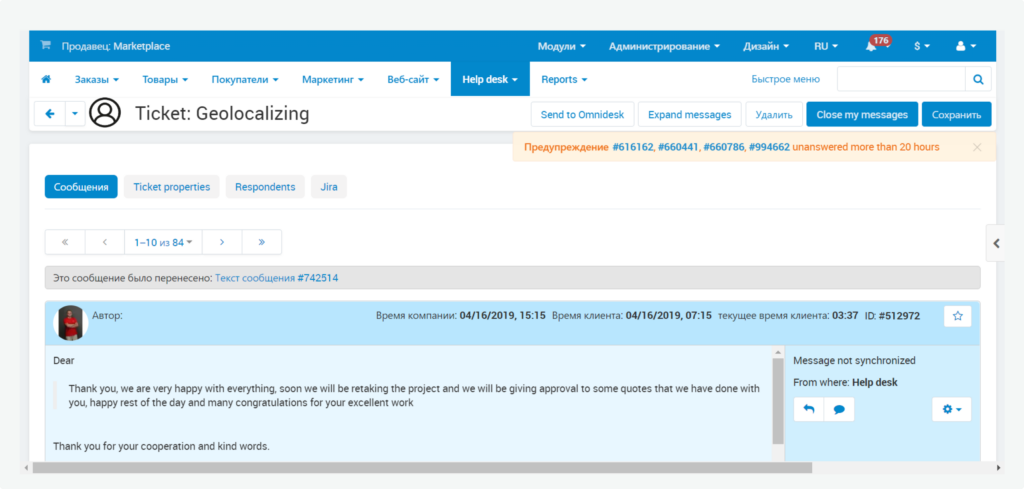Viewport: 1024px width, 489px height.
Task: Go to next page of messages
Action: tap(222, 242)
